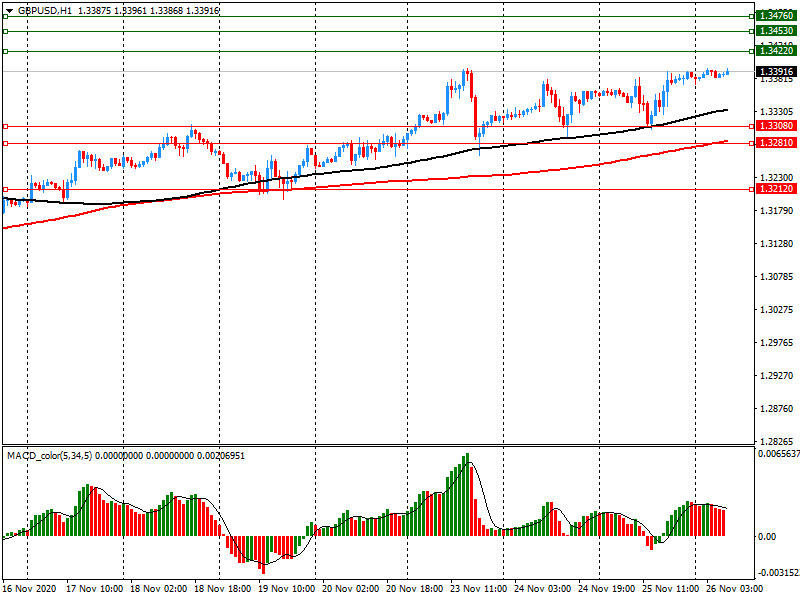Click the 1.32300 price axis value
Image resolution: width=800 pixels, height=600 pixels.
point(777,178)
